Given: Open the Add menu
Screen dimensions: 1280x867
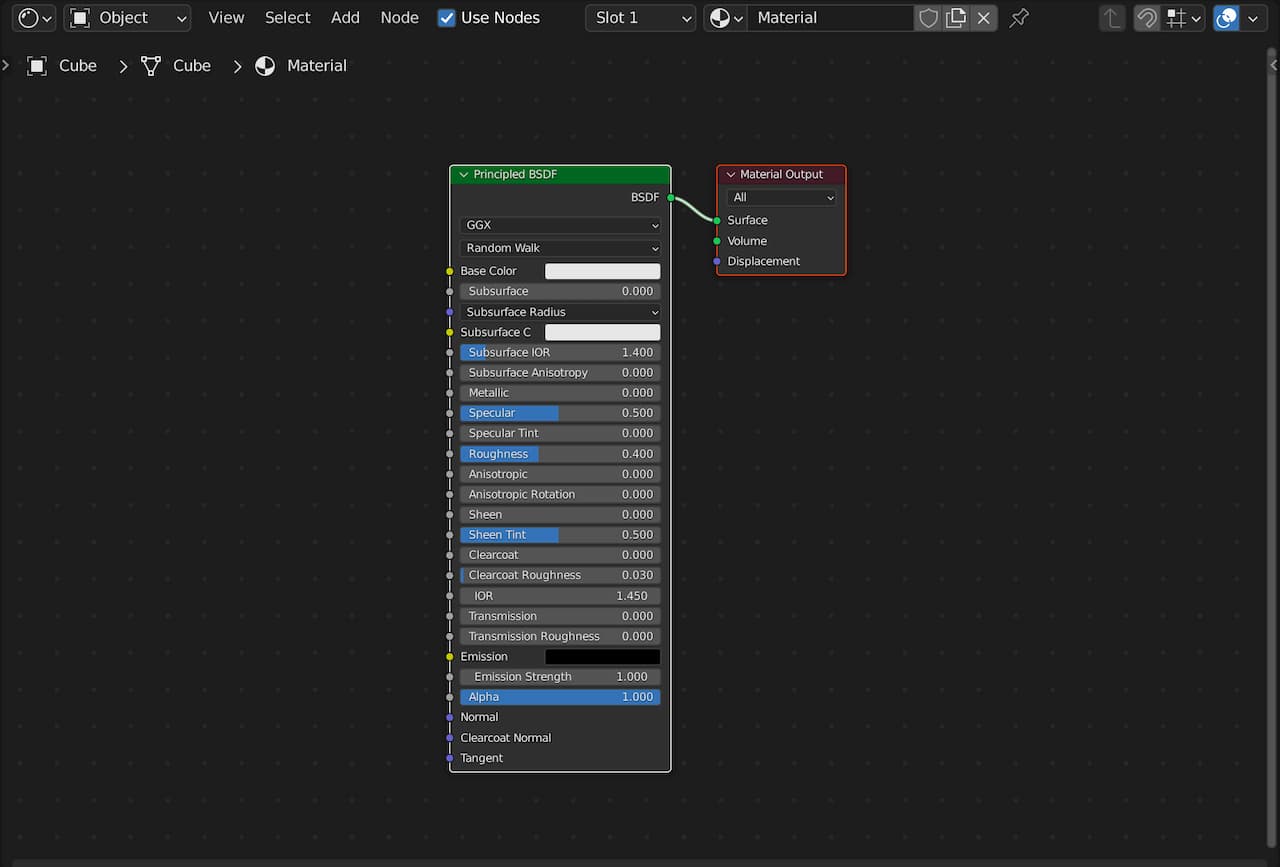Looking at the screenshot, I should click(345, 18).
